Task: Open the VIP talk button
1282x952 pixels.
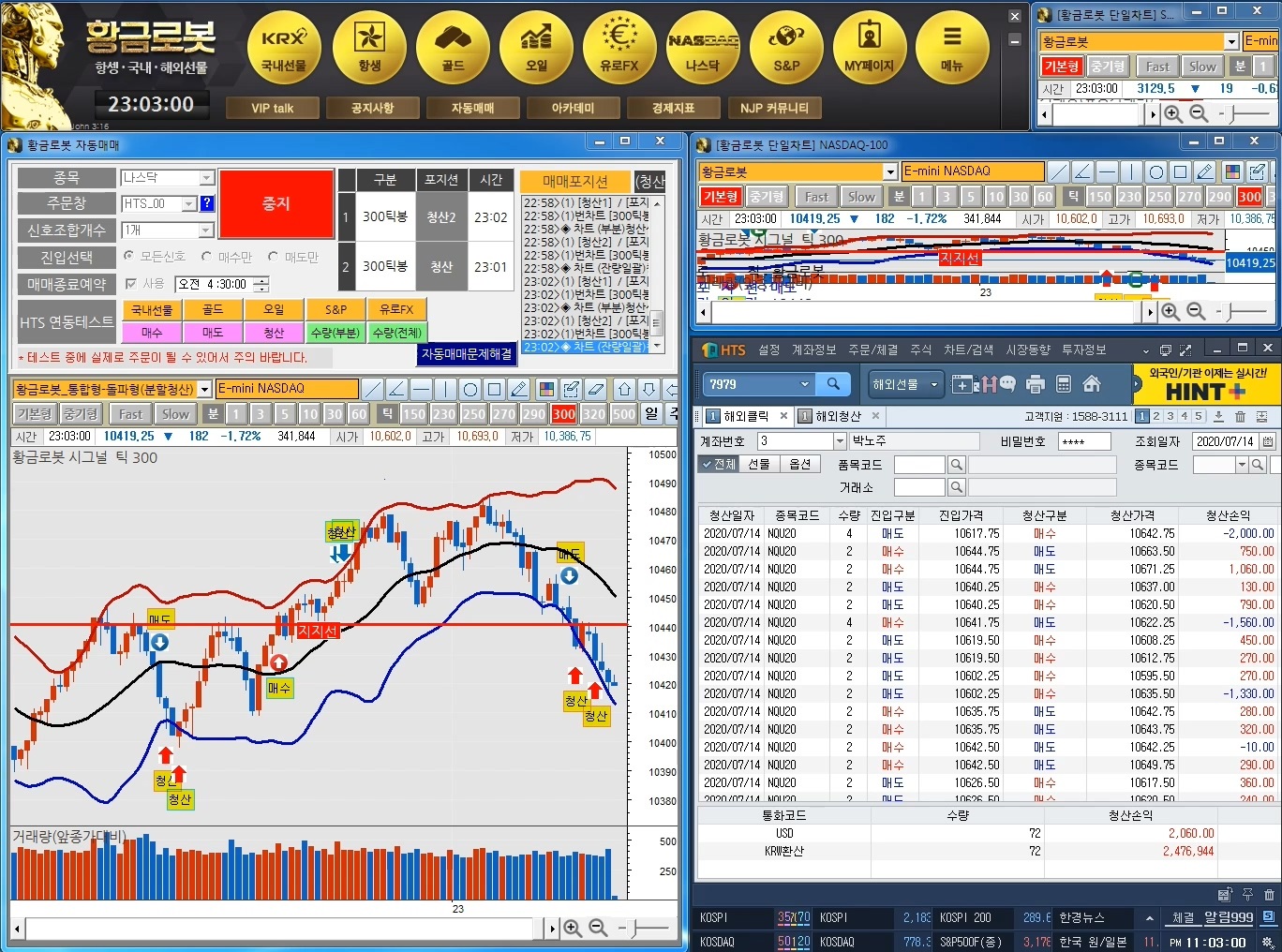Action: coord(273,108)
